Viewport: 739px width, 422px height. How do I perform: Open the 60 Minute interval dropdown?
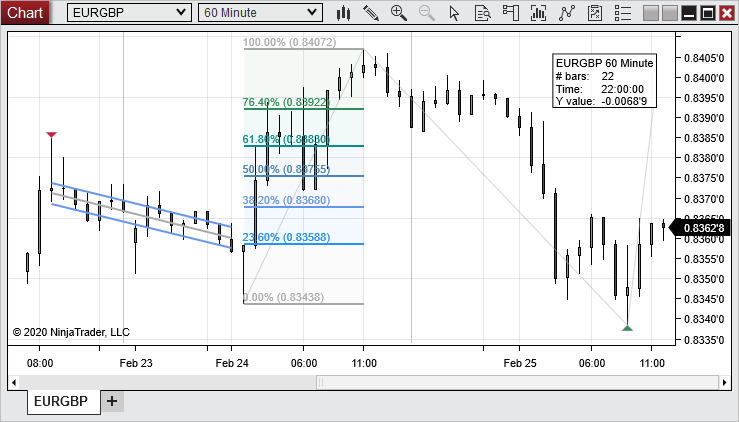261,13
